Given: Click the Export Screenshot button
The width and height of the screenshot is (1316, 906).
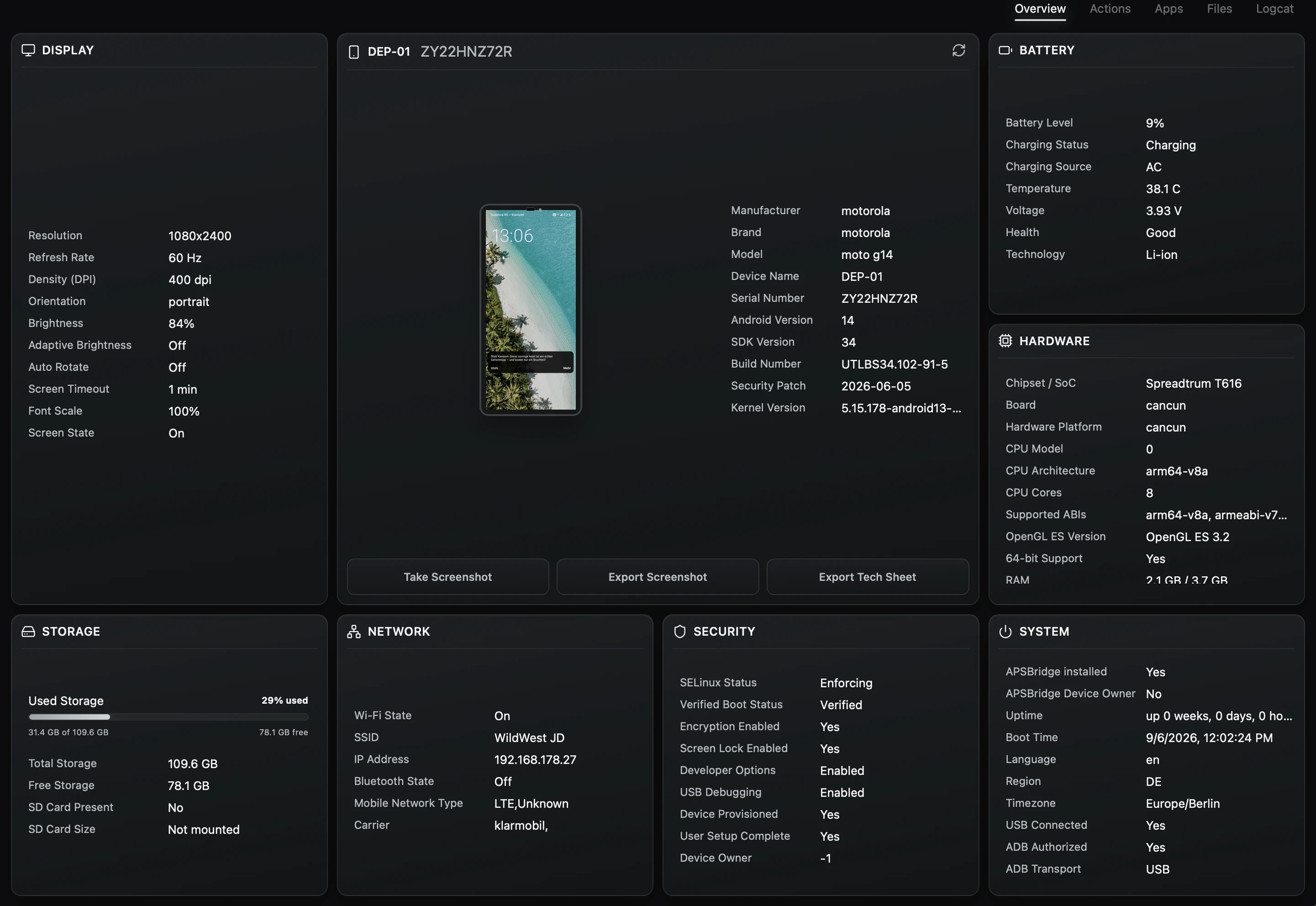Looking at the screenshot, I should 657,577.
